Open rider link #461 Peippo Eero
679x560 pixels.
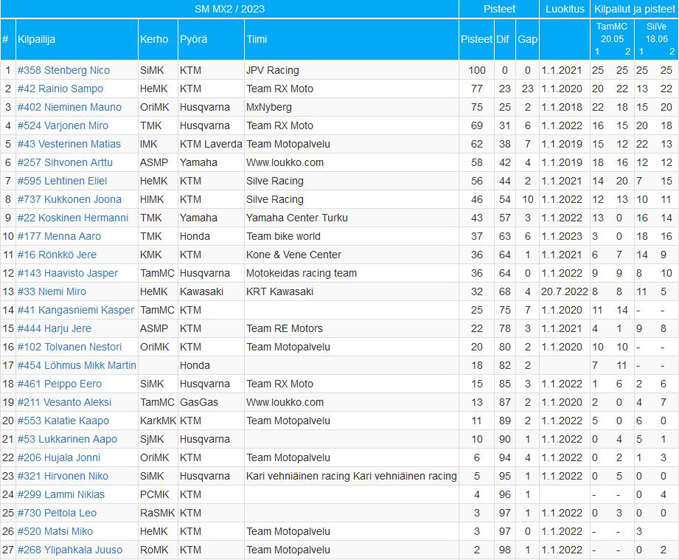pos(59,384)
